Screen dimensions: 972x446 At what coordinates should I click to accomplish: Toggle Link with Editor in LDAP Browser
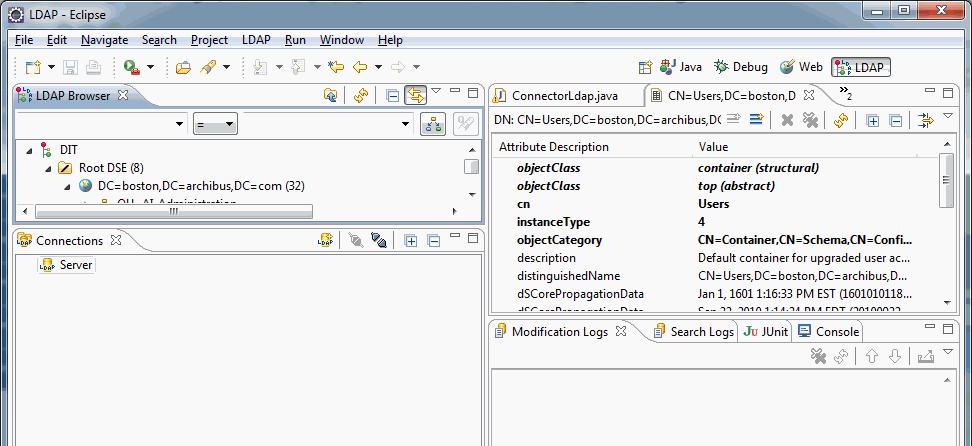pos(415,96)
